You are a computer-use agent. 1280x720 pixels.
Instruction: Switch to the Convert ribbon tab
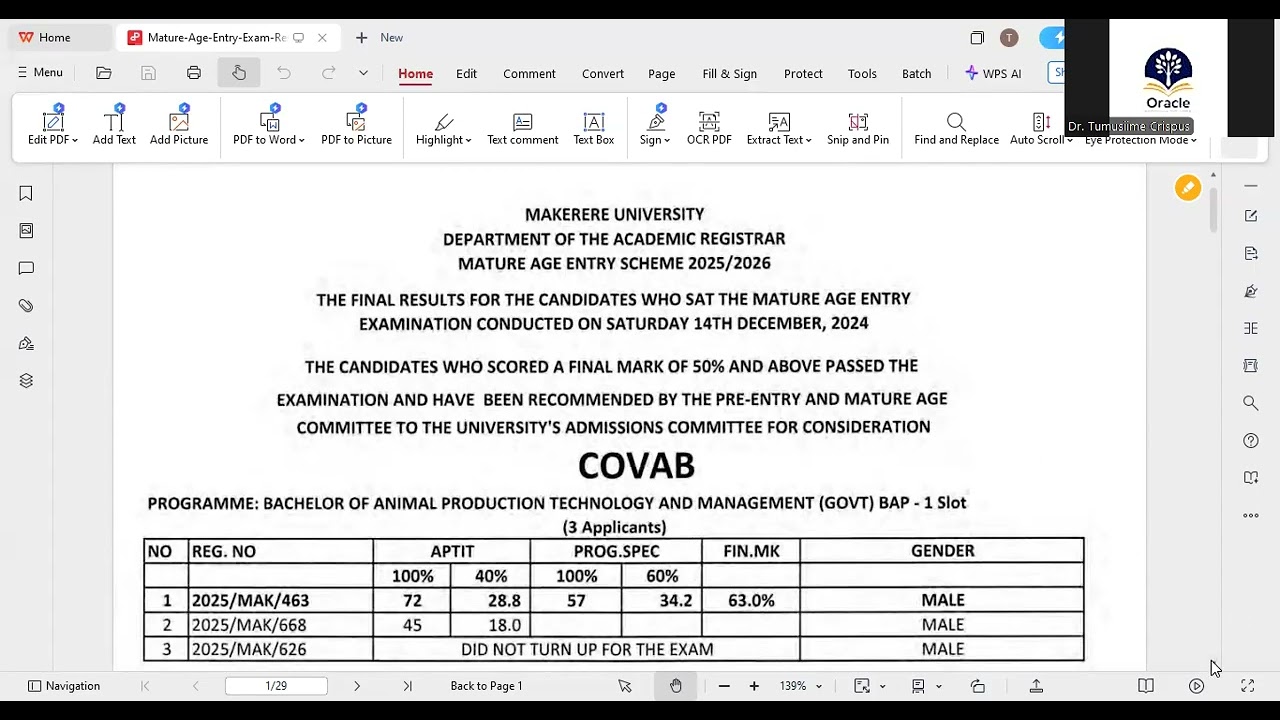coord(603,74)
